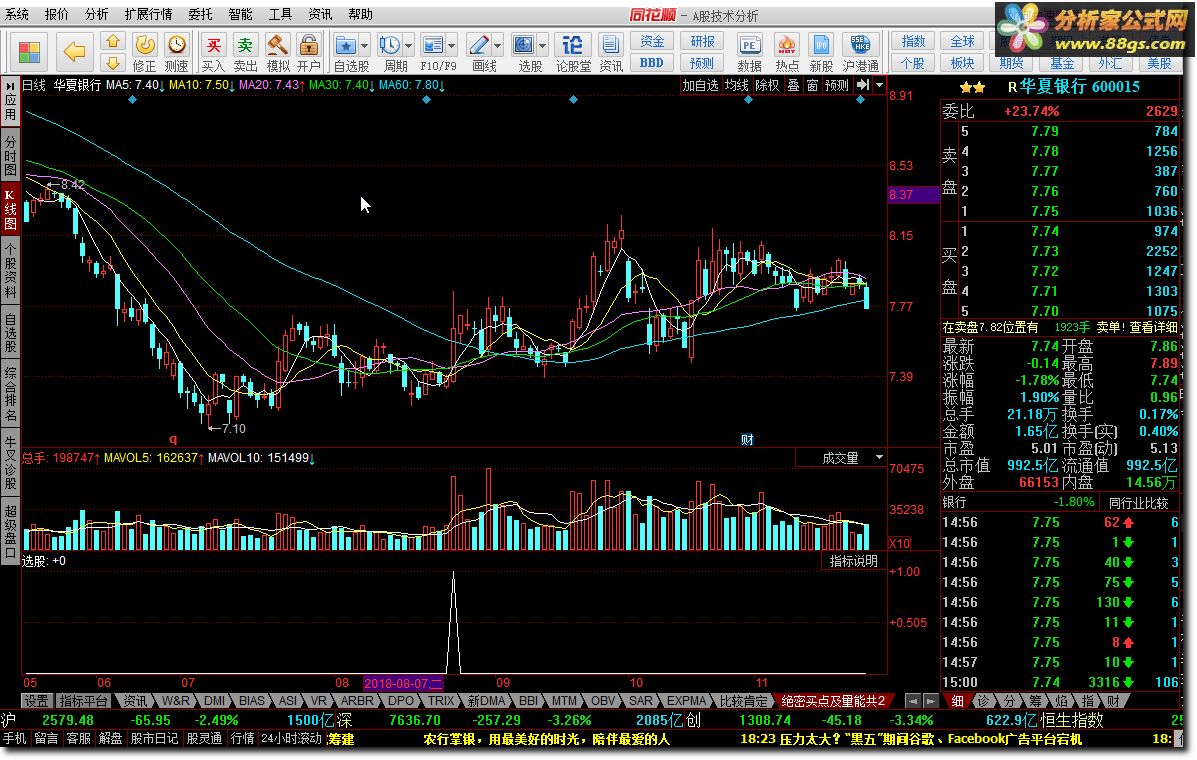Expand the 周期 dropdown arrow
This screenshot has width=1197, height=760.
click(x=408, y=46)
